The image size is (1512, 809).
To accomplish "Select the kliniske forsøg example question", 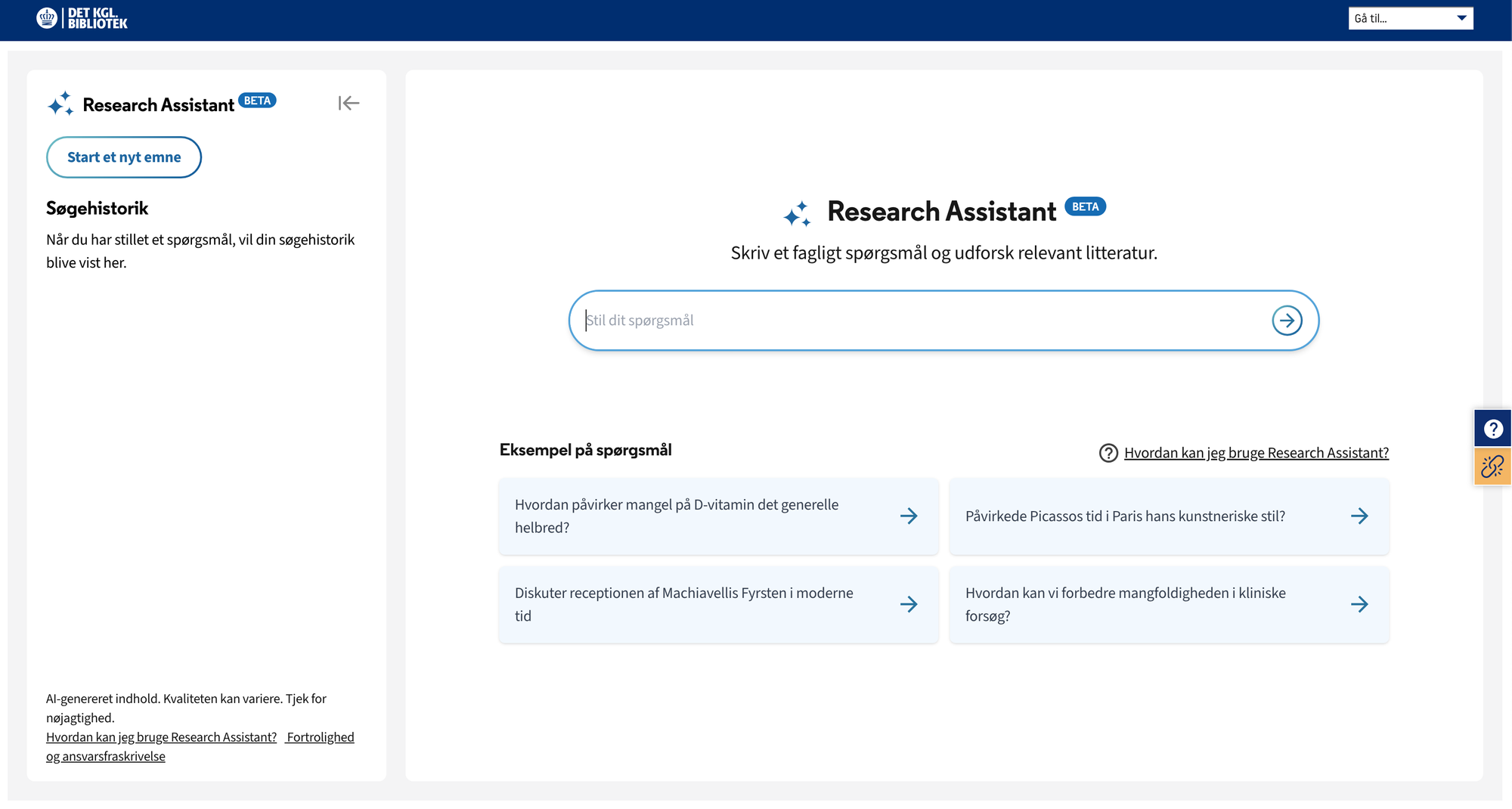I will point(1169,605).
